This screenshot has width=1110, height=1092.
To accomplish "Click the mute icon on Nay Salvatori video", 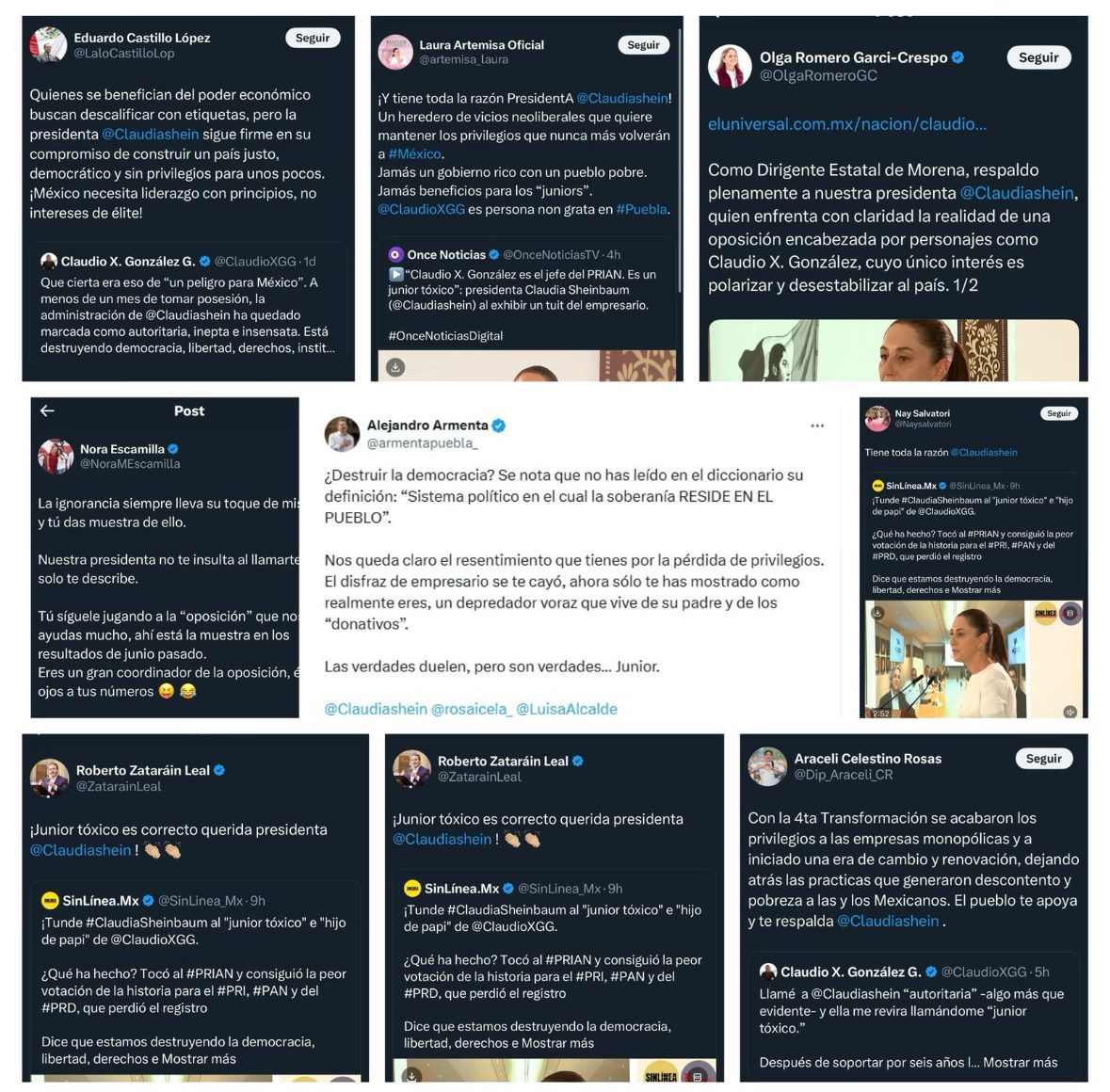I will (x=1070, y=712).
